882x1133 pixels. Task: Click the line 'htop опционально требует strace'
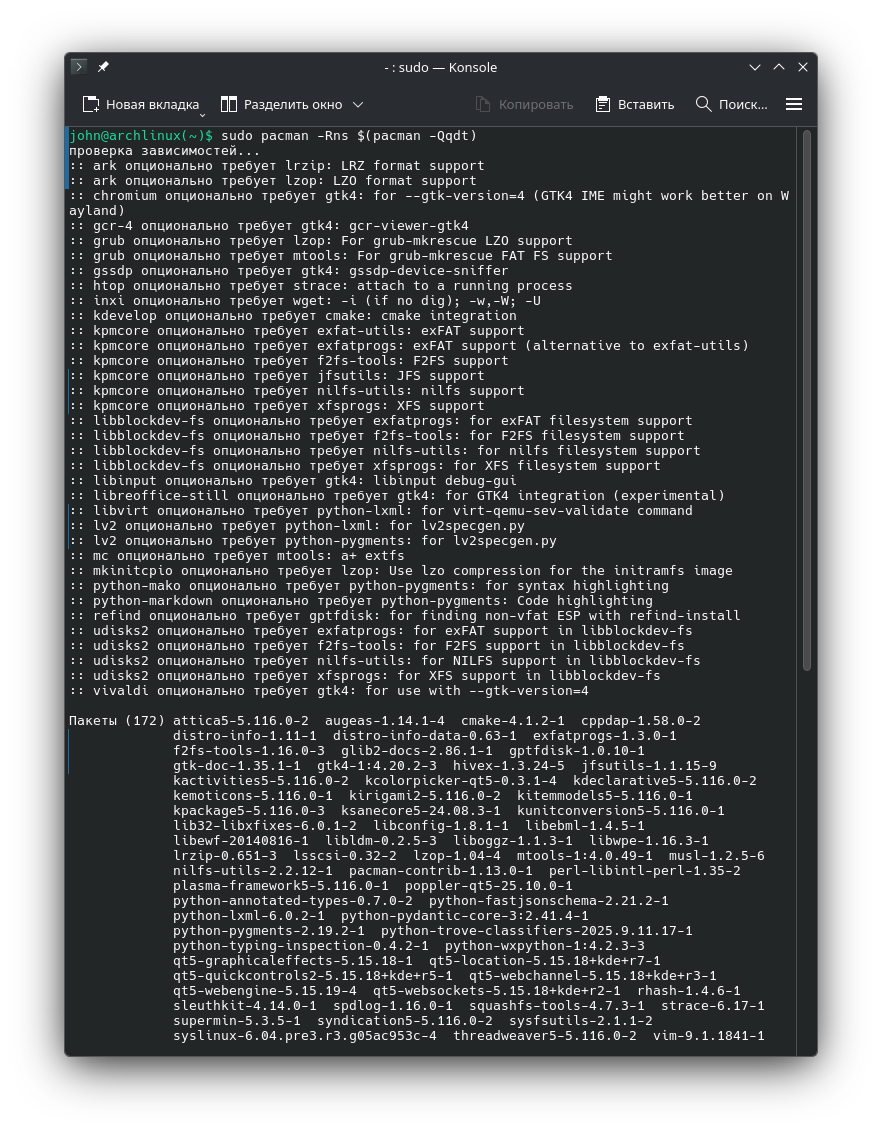tap(321, 285)
